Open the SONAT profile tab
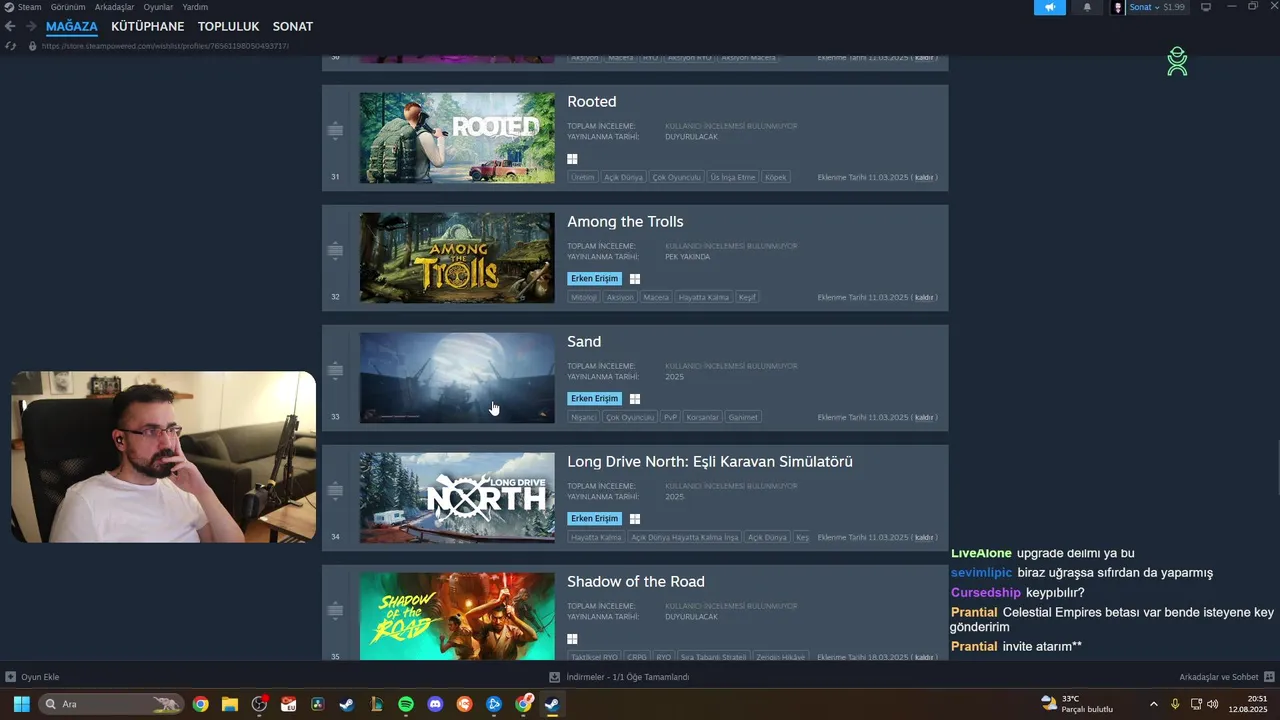 (293, 27)
